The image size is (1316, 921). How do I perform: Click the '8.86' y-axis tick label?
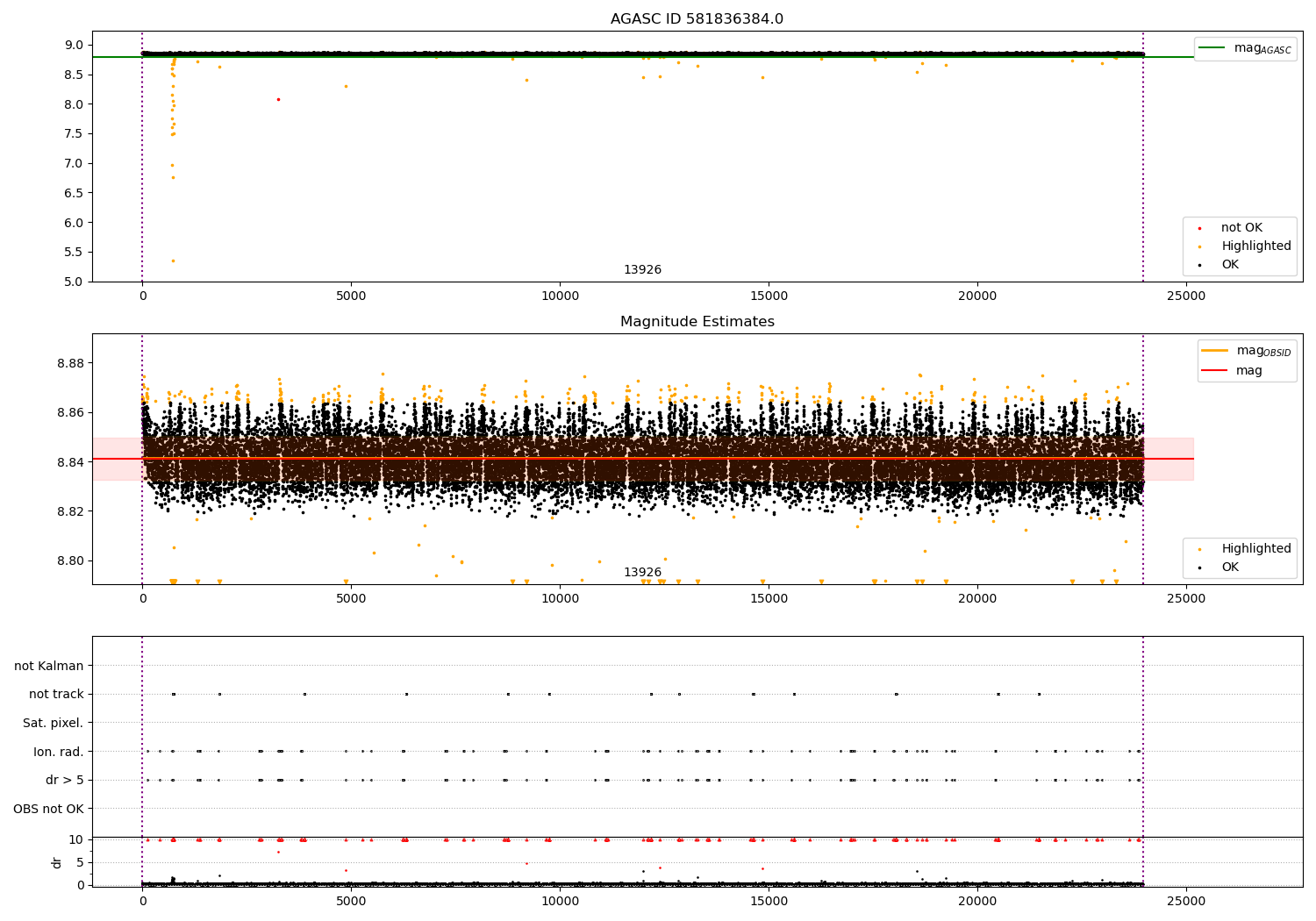tap(71, 413)
